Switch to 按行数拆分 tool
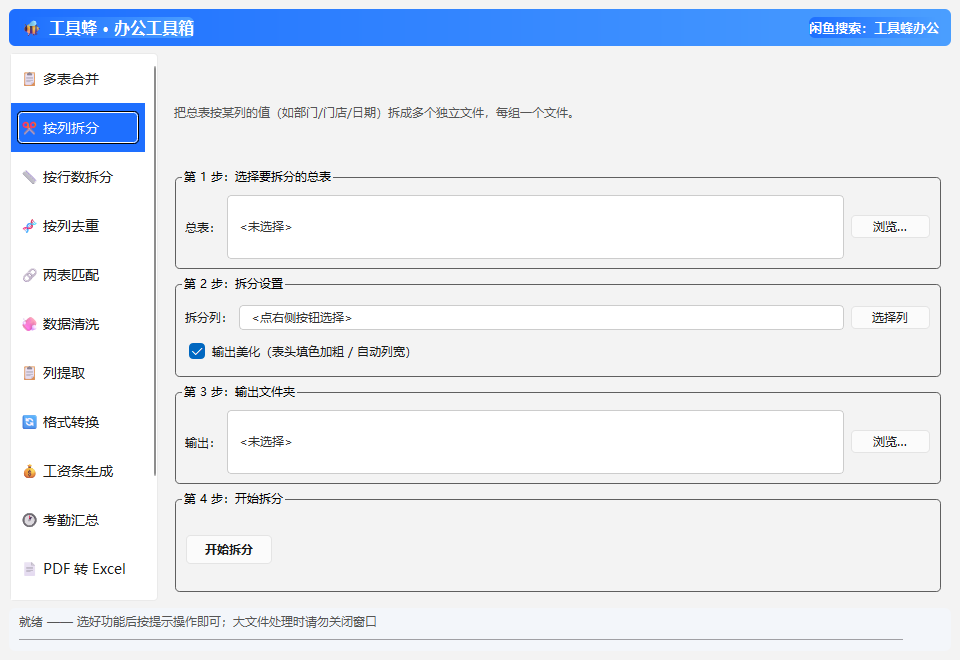Image resolution: width=960 pixels, height=660 pixels. (78, 177)
